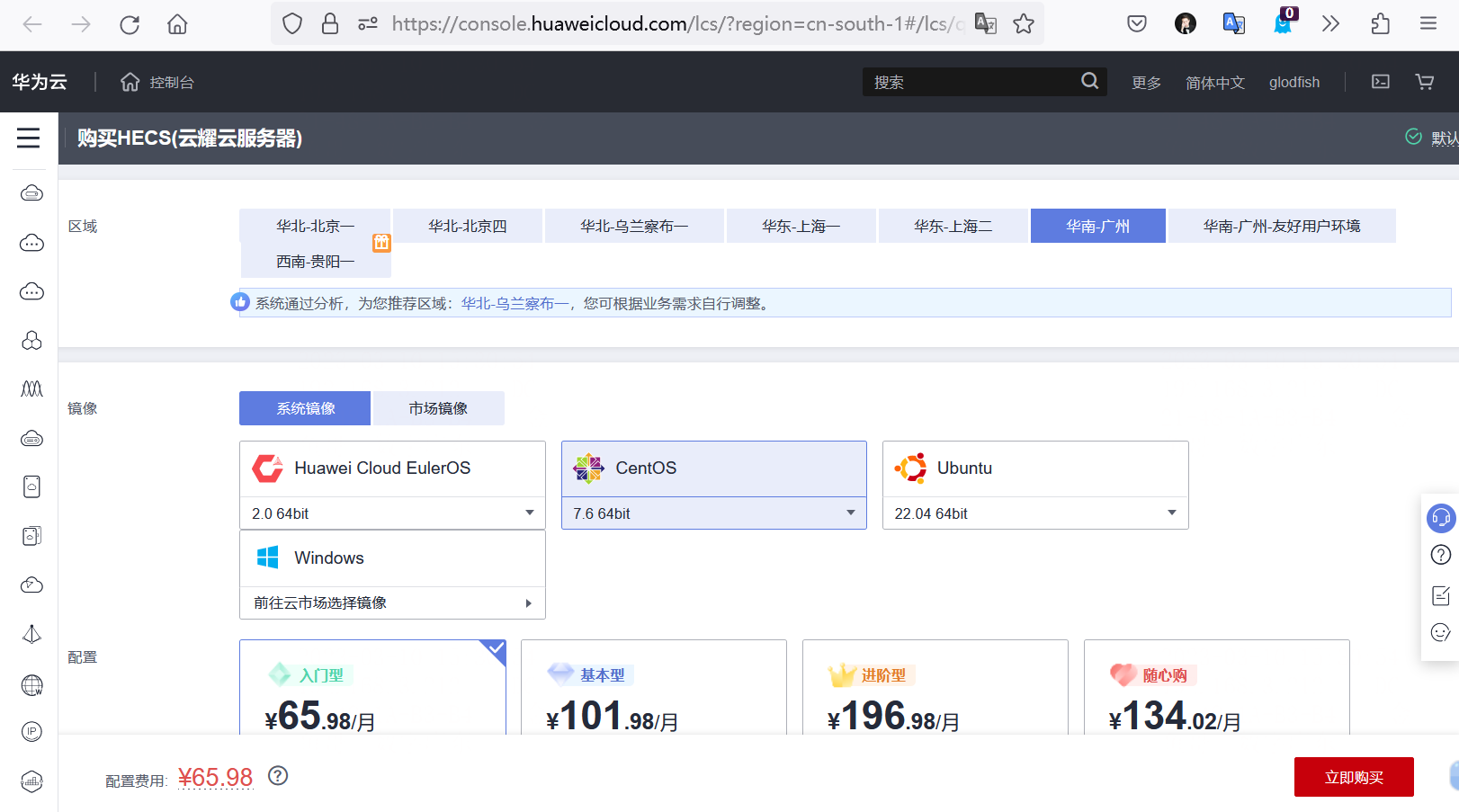
Task: Open the 更多 menu in the header
Action: pos(1146,83)
